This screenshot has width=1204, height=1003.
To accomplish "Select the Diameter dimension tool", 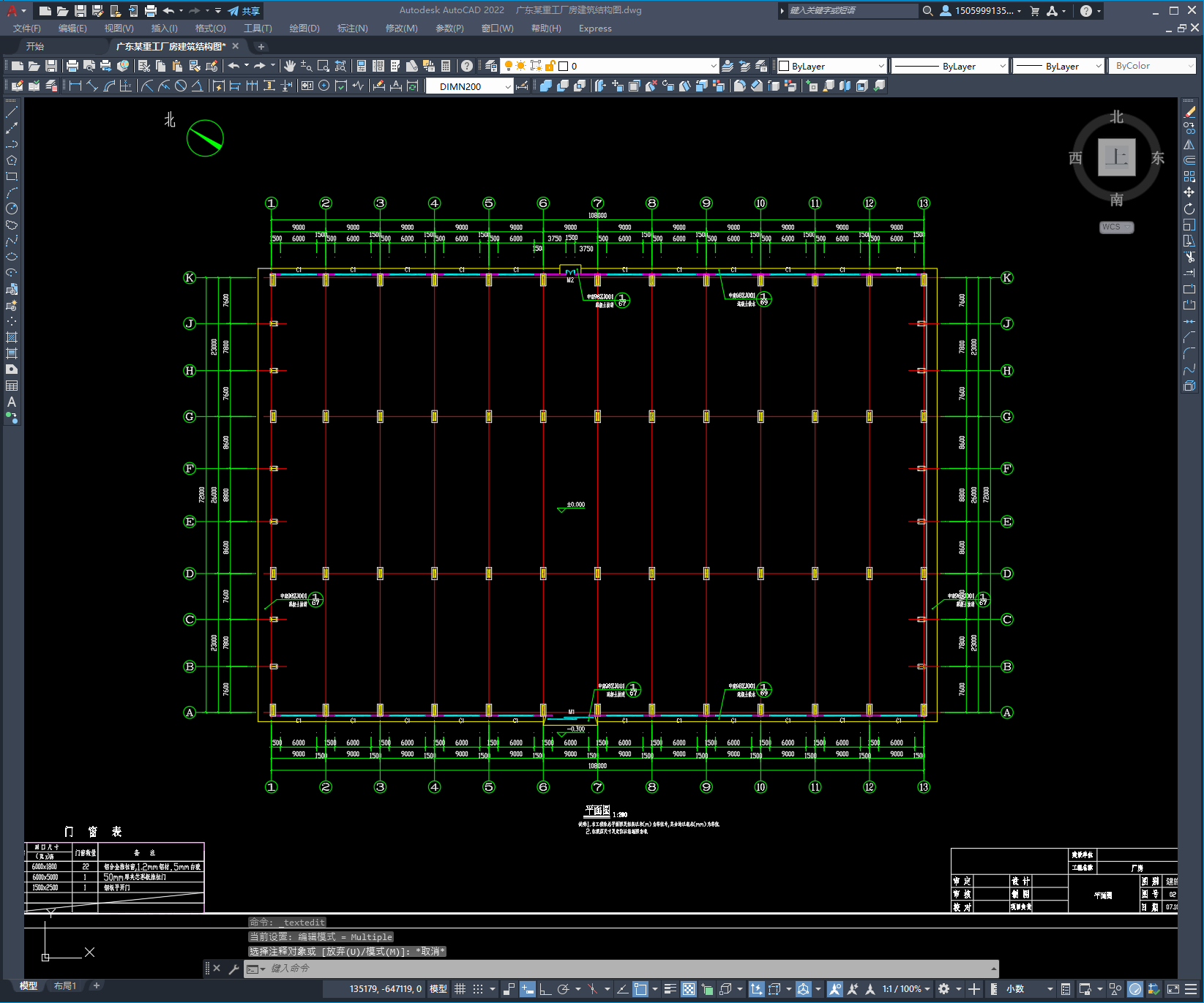I will (x=181, y=86).
